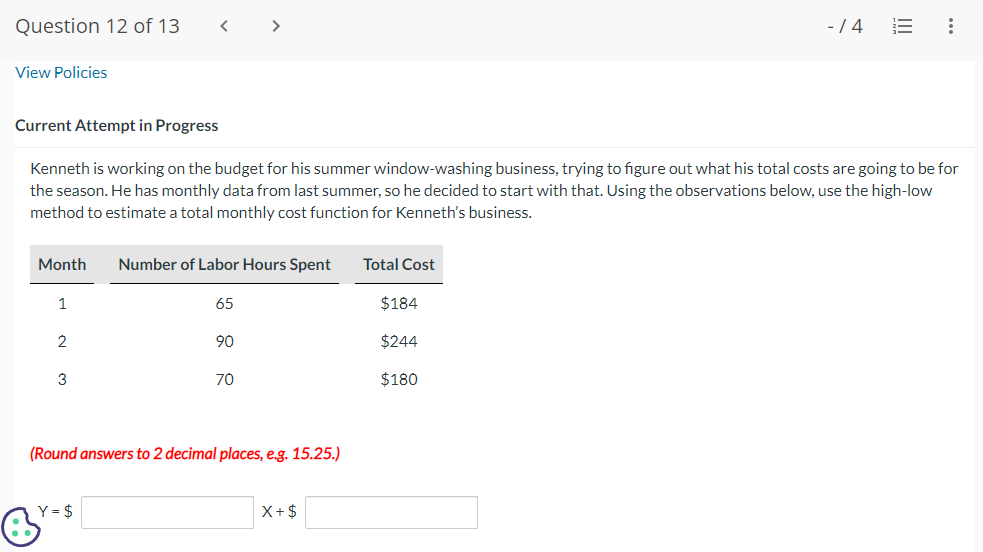Click the Month column header
This screenshot has height=552, width=983.
tap(62, 264)
